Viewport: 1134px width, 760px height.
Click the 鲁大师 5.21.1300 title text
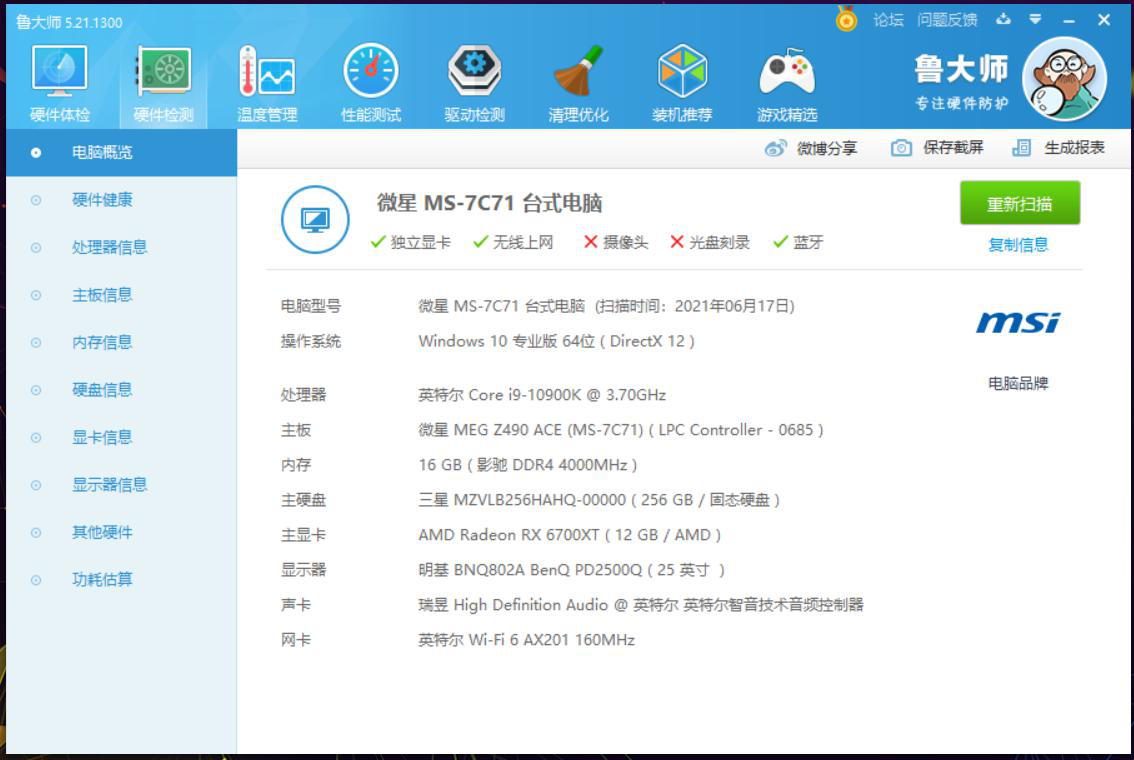(x=69, y=22)
